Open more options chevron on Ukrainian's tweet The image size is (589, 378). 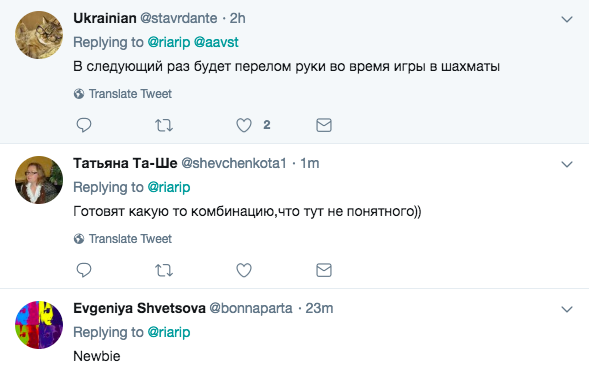point(567,19)
